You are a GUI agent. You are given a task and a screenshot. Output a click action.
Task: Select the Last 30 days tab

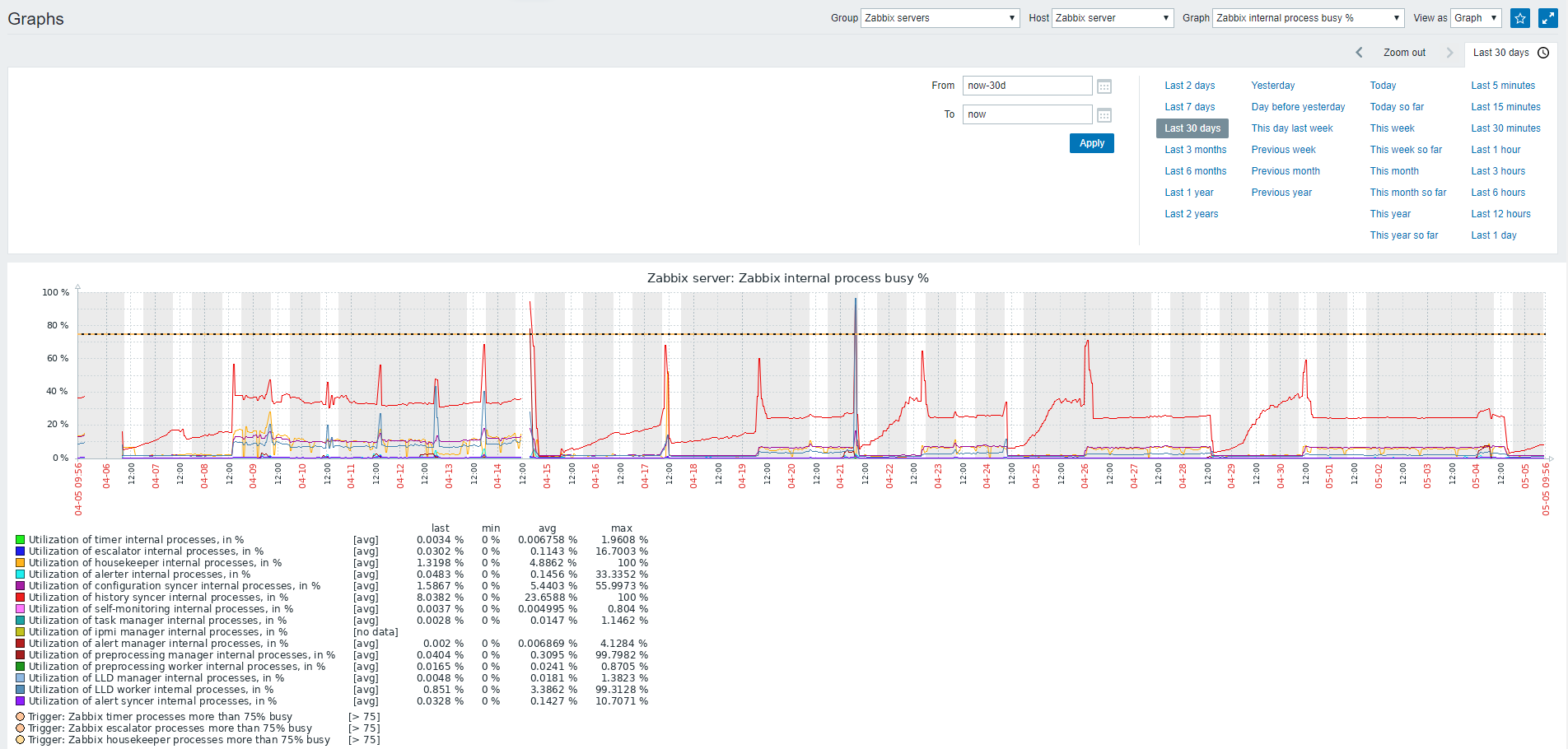[x=1500, y=53]
